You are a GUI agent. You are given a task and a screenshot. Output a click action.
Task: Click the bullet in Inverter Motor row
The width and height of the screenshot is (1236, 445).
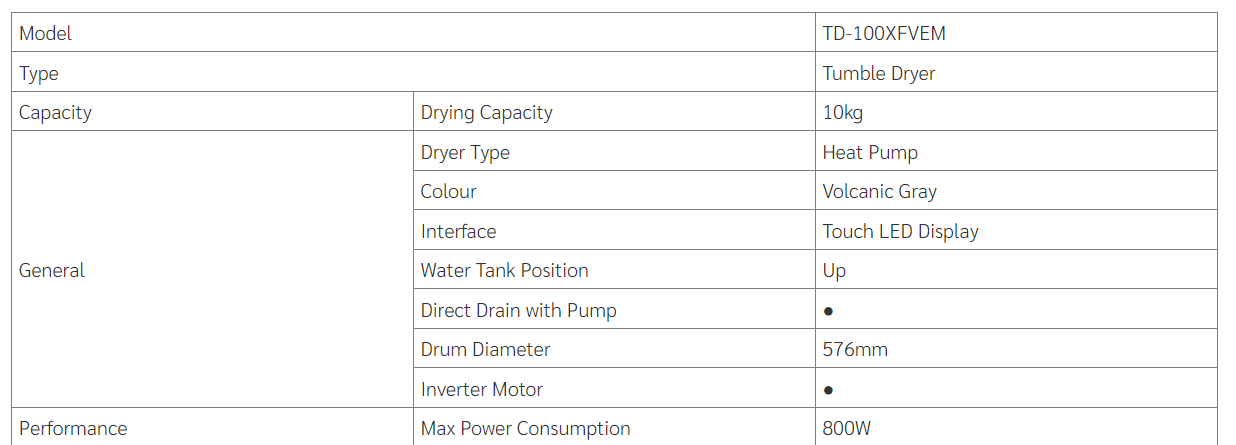coord(829,390)
